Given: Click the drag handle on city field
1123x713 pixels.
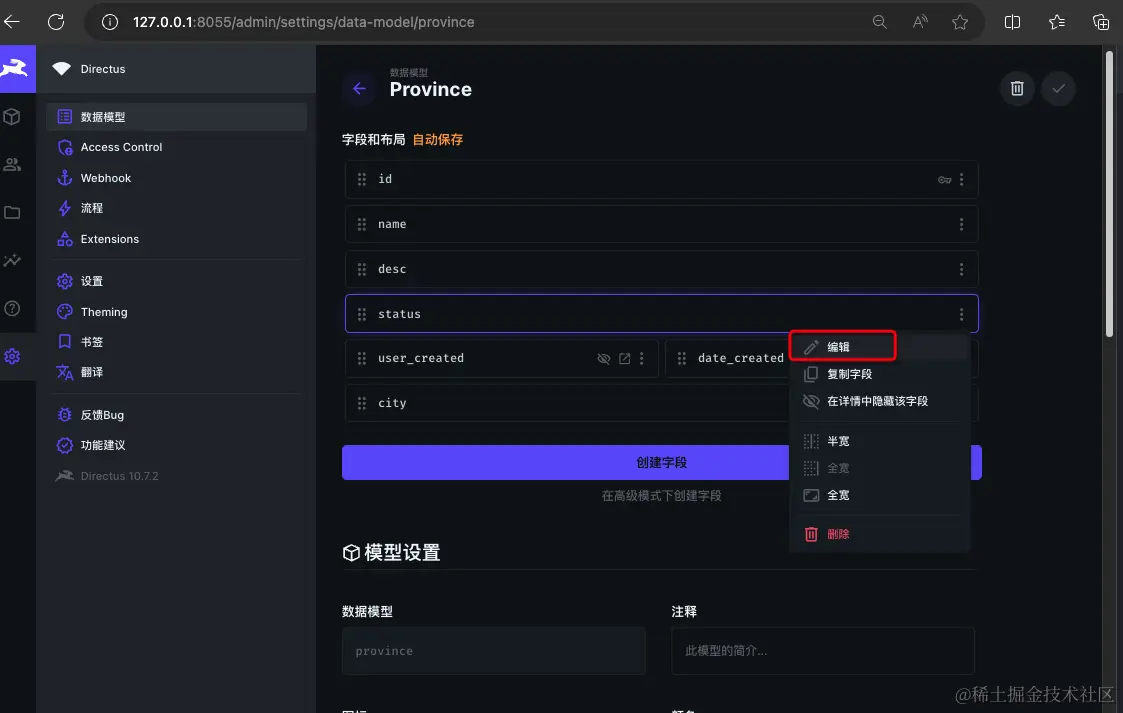Looking at the screenshot, I should coord(362,403).
